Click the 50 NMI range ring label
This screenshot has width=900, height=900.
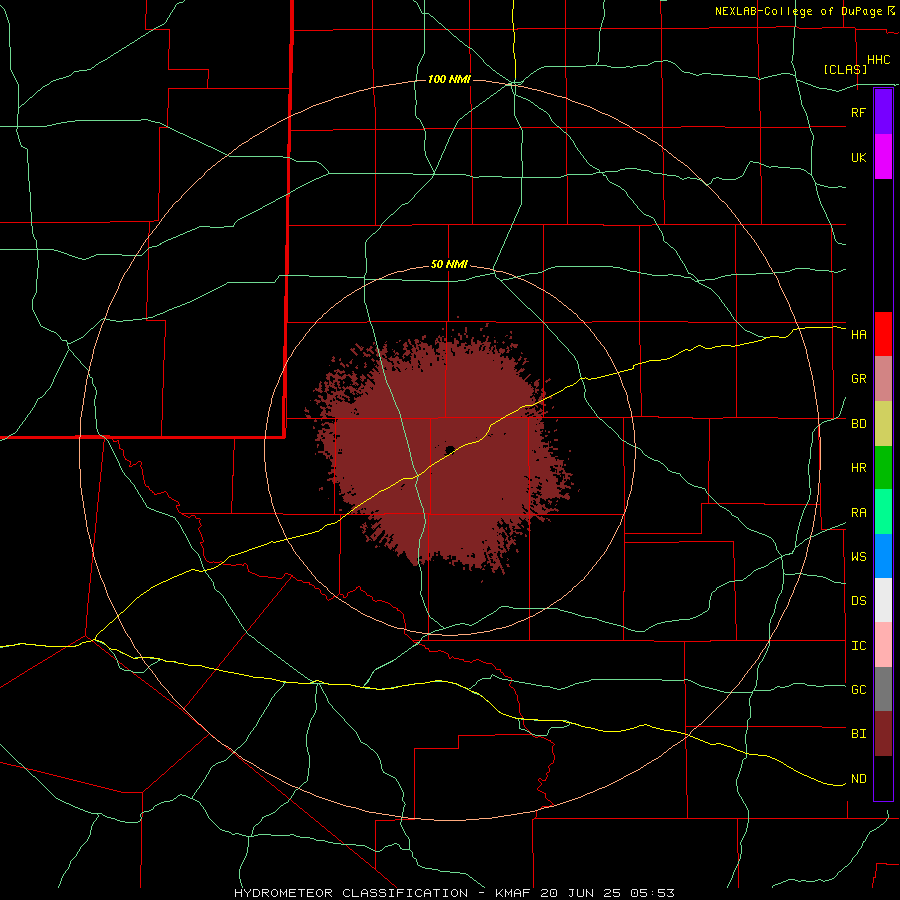(x=449, y=265)
